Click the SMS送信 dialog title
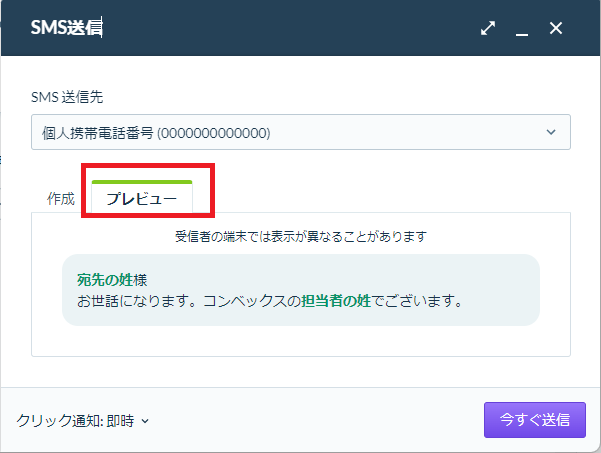Viewport: 601px width, 453px height. tap(66, 28)
